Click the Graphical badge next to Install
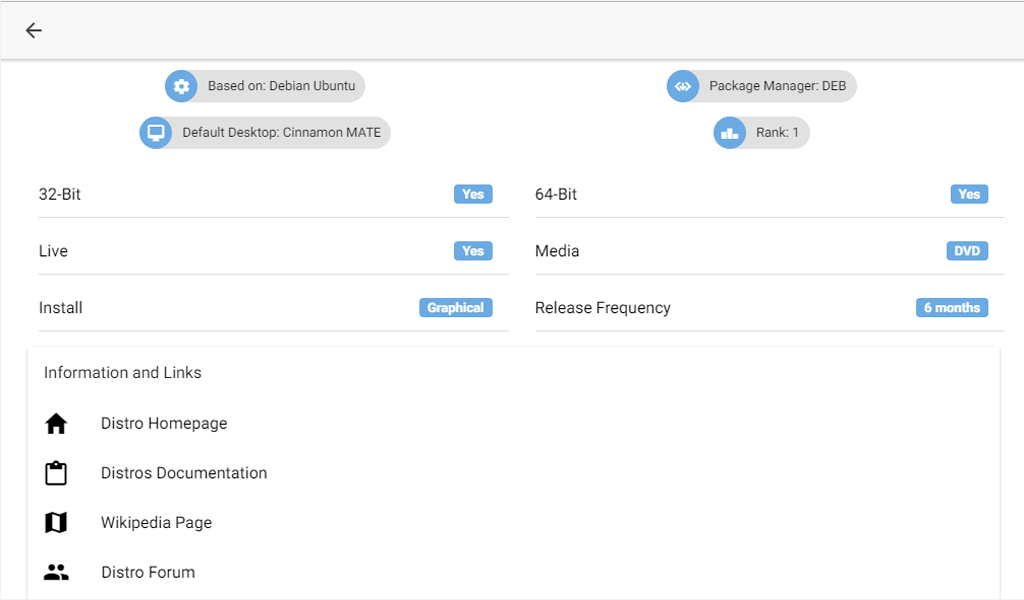 pos(455,308)
